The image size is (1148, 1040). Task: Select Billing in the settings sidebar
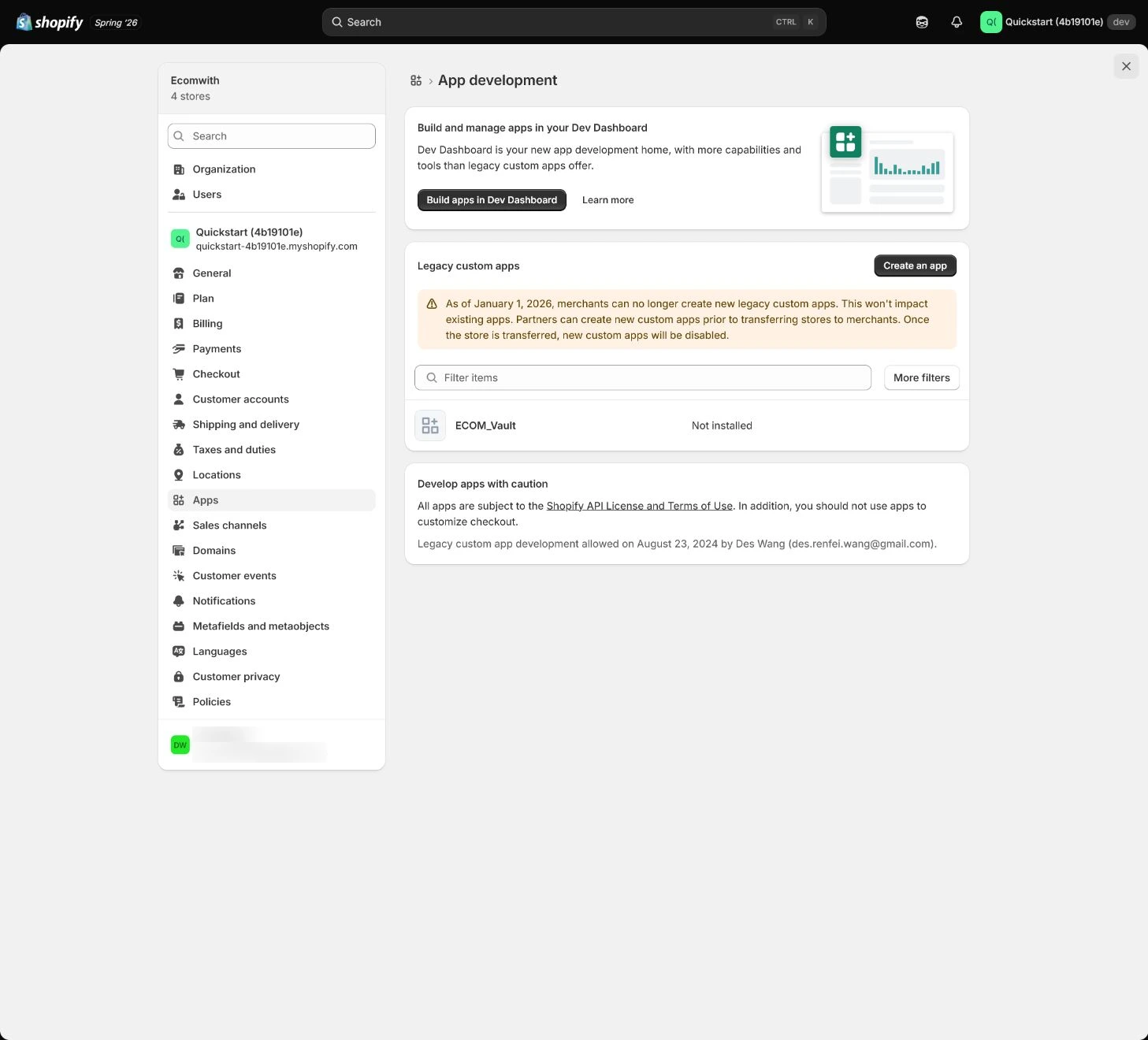tap(272, 324)
